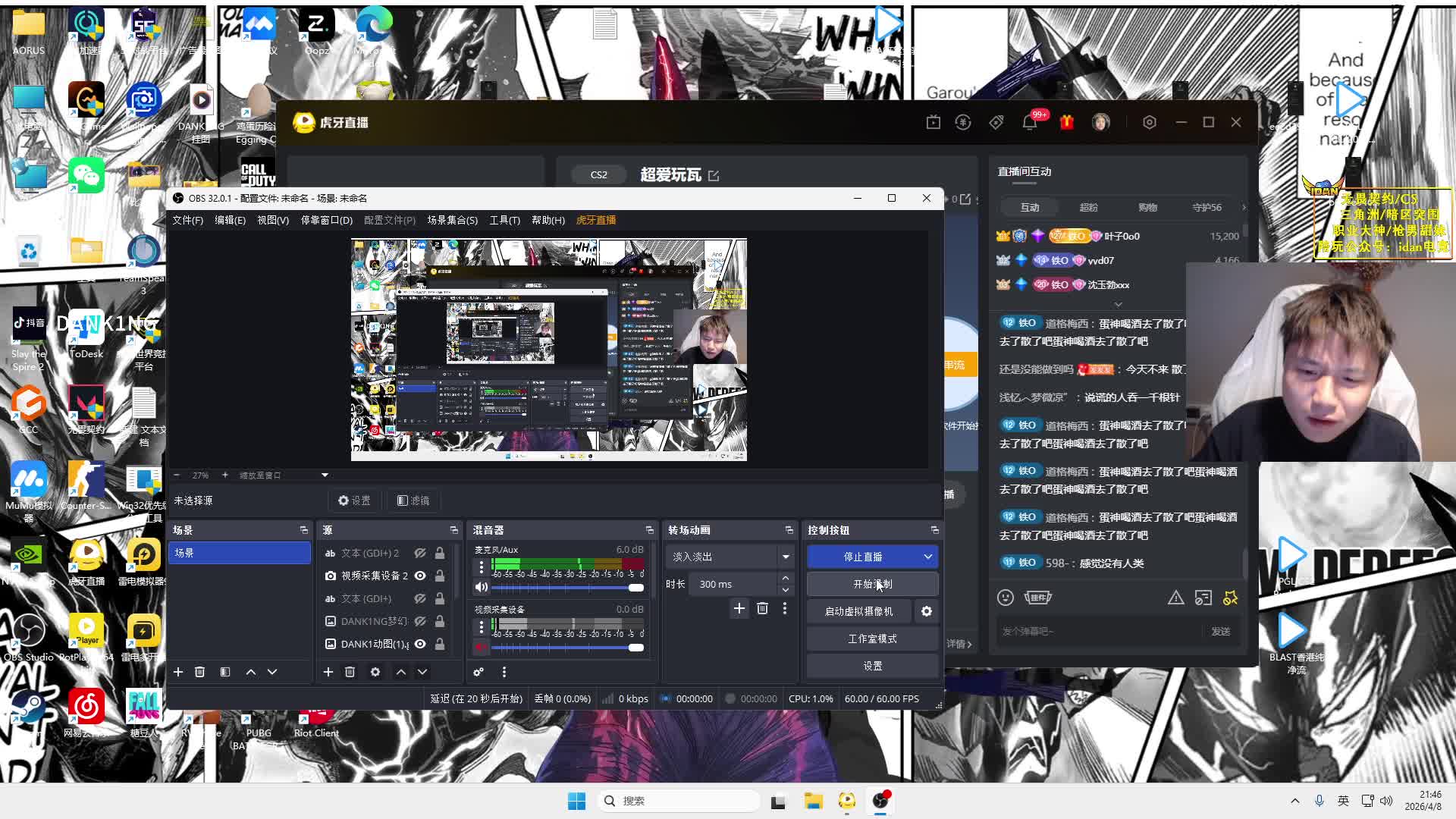The width and height of the screenshot is (1456, 819).
Task: Expand 停止直播 button dropdown arrow
Action: click(x=927, y=557)
